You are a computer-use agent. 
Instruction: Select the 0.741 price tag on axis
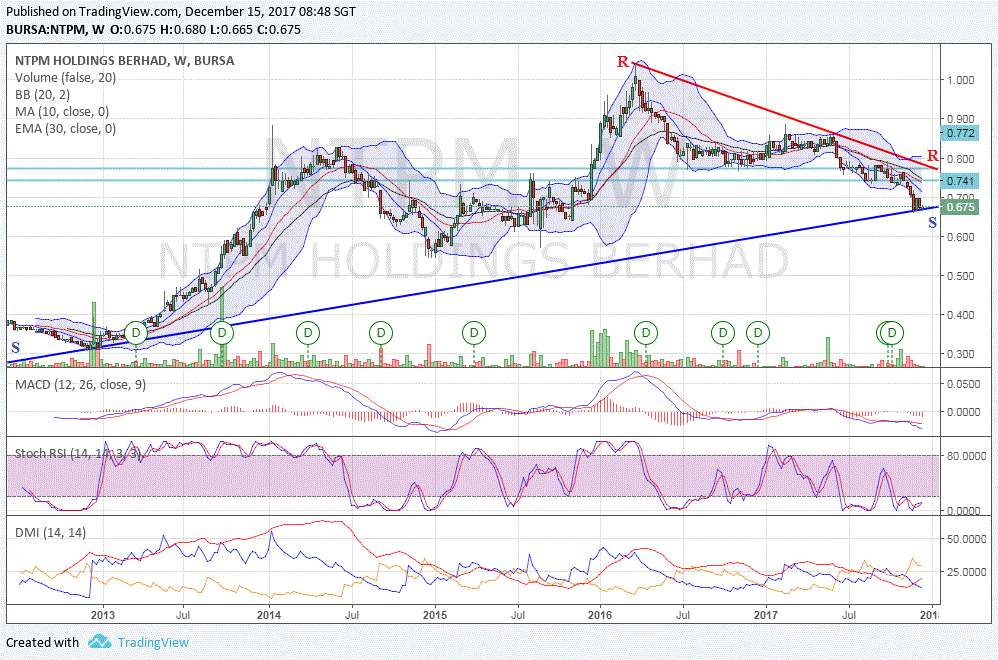point(960,181)
